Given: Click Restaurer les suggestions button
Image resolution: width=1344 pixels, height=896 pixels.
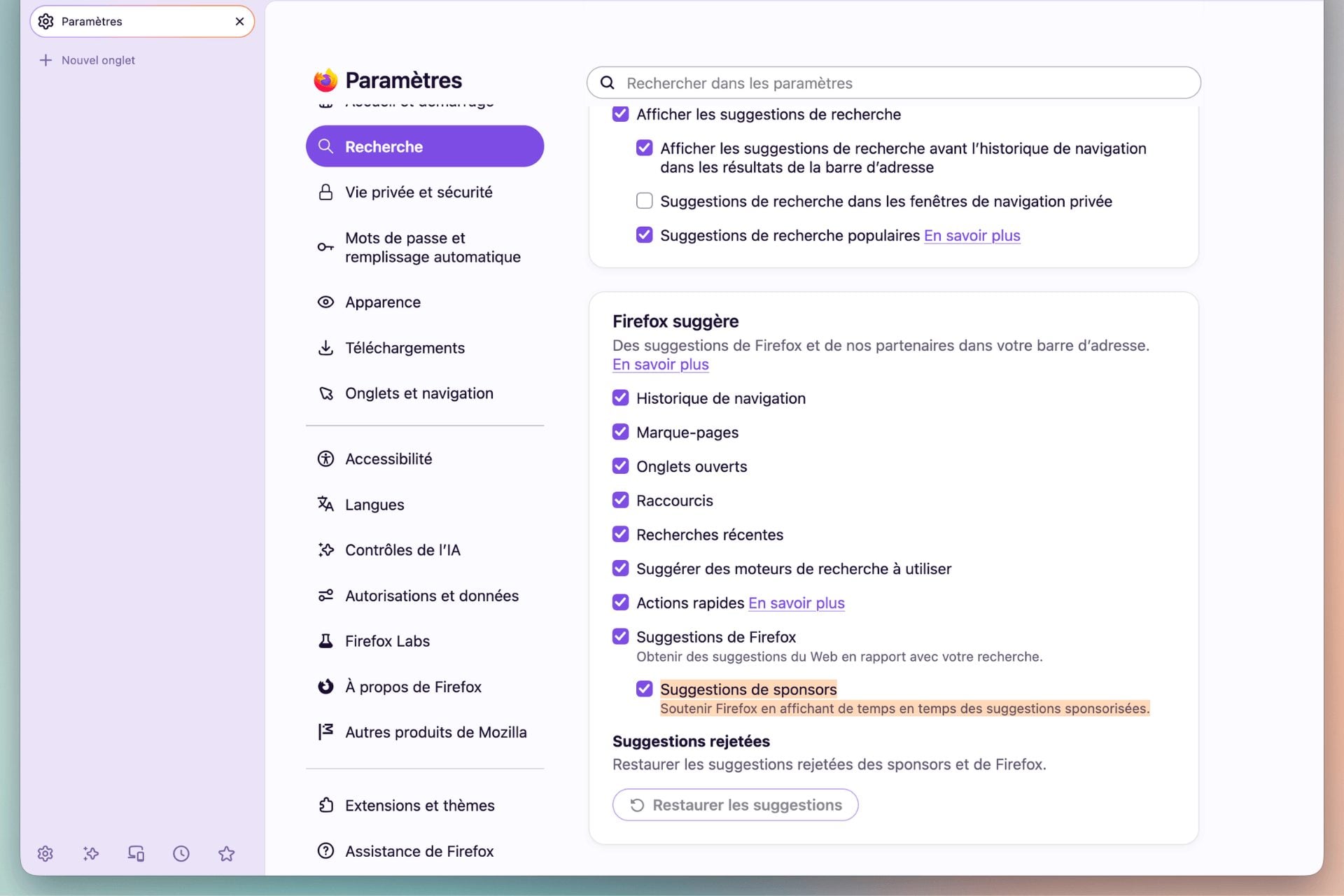Looking at the screenshot, I should pyautogui.click(x=735, y=805).
